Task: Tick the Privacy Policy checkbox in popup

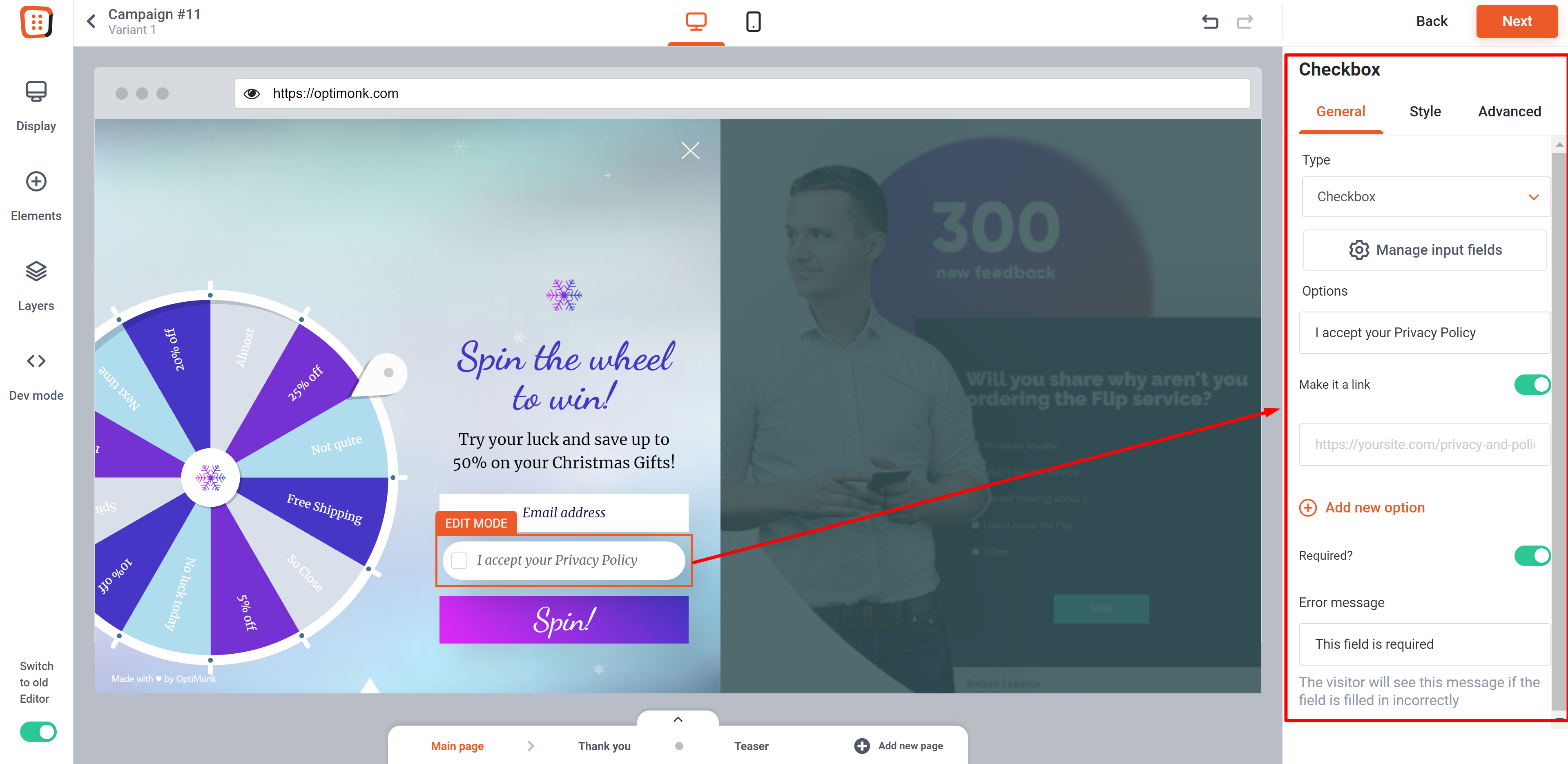Action: [459, 560]
